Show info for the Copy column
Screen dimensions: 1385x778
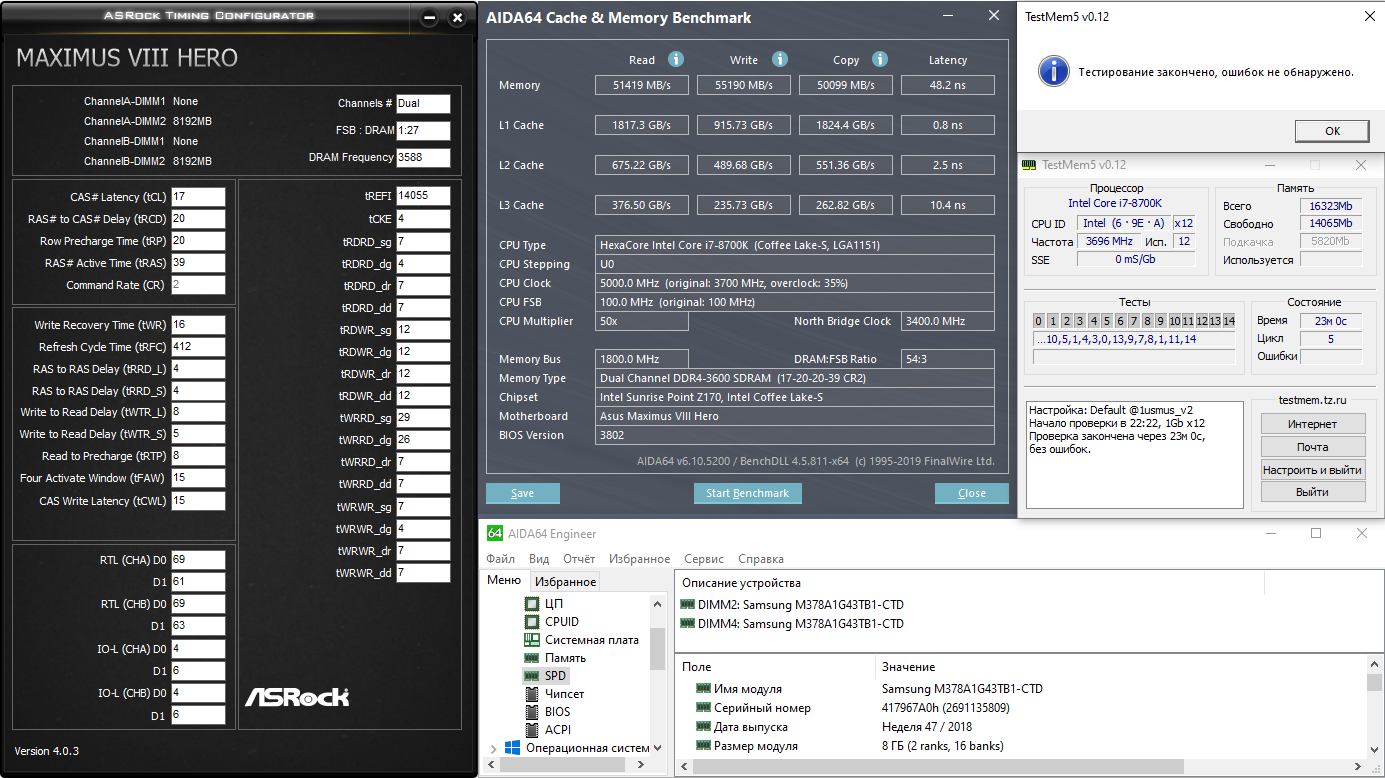(880, 59)
